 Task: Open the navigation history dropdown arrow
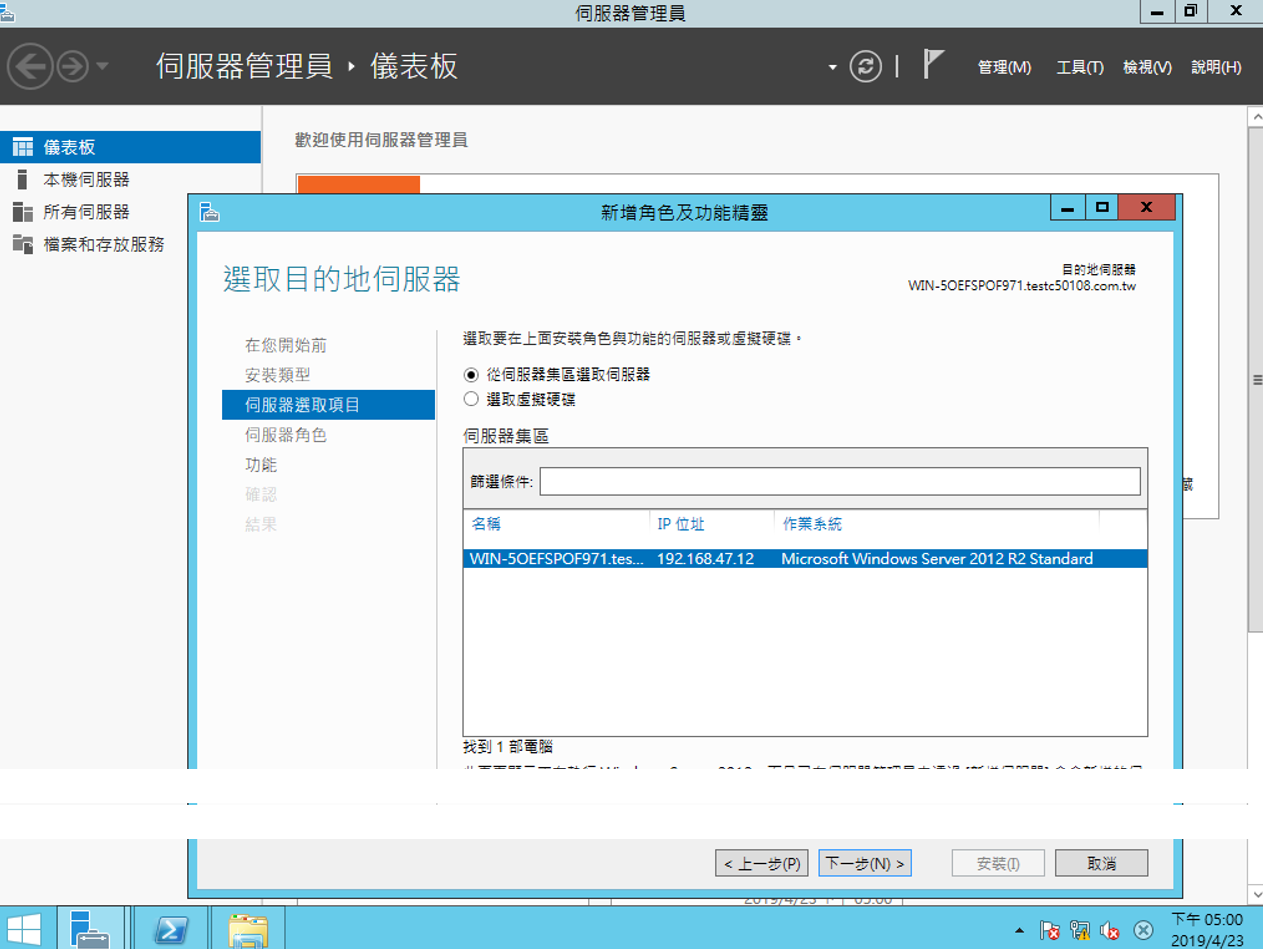(x=102, y=68)
